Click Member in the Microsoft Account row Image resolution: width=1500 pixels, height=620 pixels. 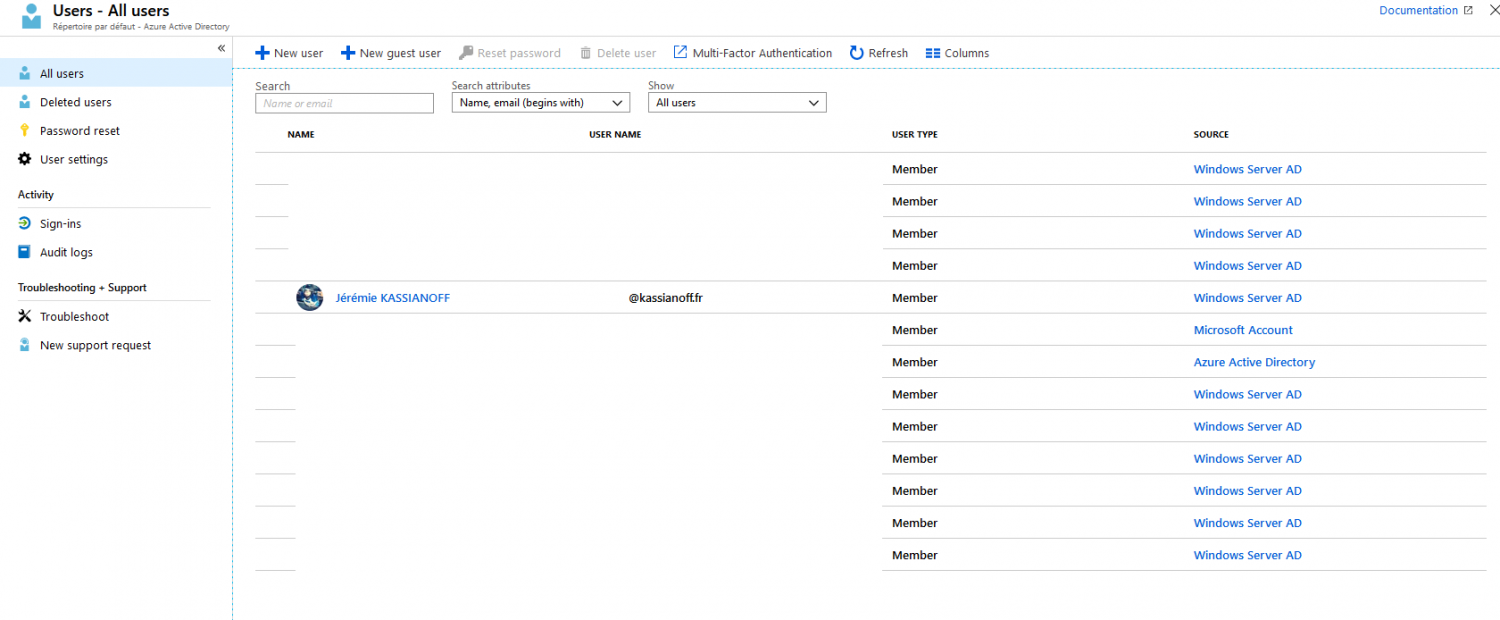(x=915, y=330)
